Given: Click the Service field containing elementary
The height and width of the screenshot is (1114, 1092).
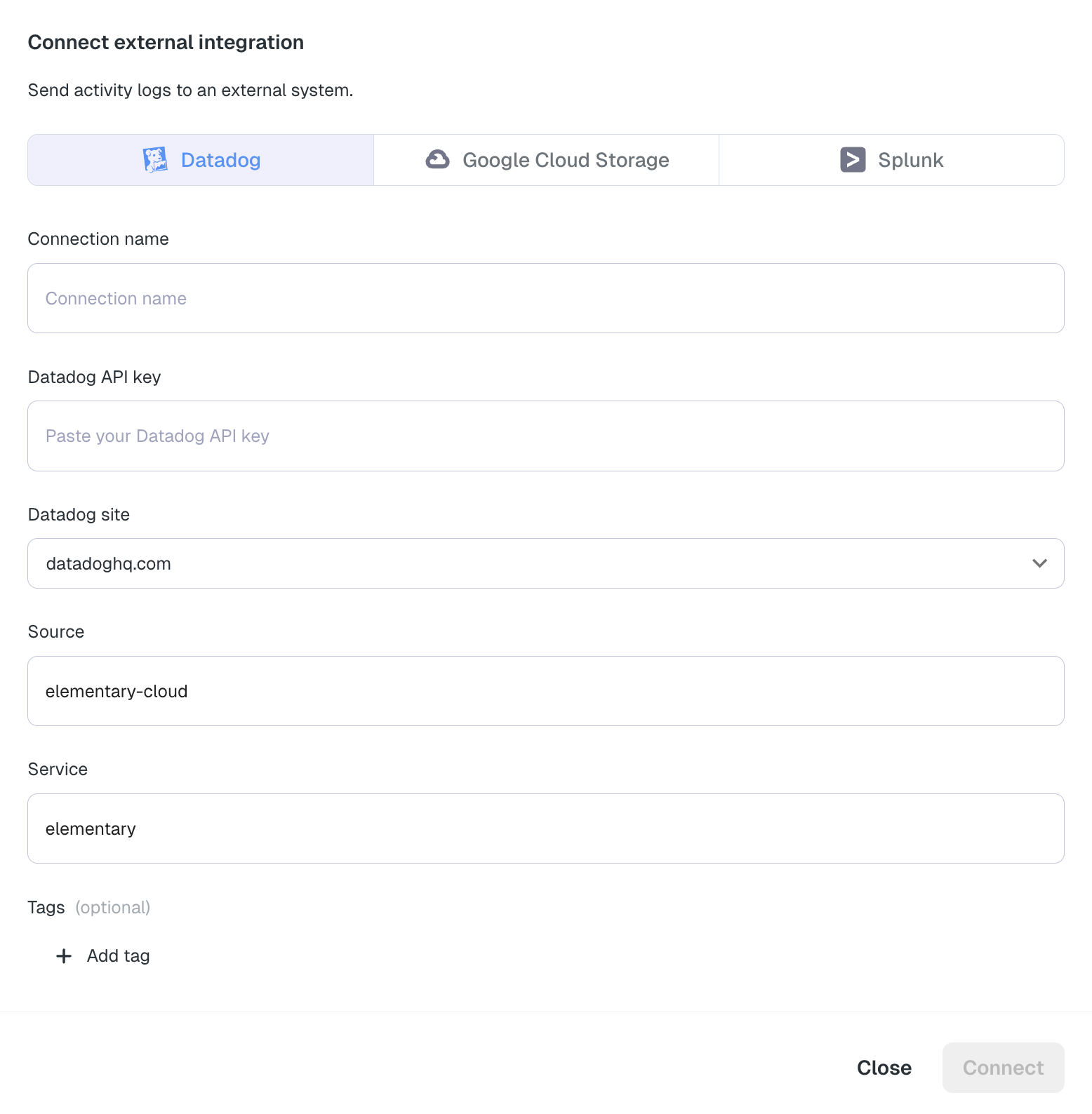Looking at the screenshot, I should click(x=545, y=828).
